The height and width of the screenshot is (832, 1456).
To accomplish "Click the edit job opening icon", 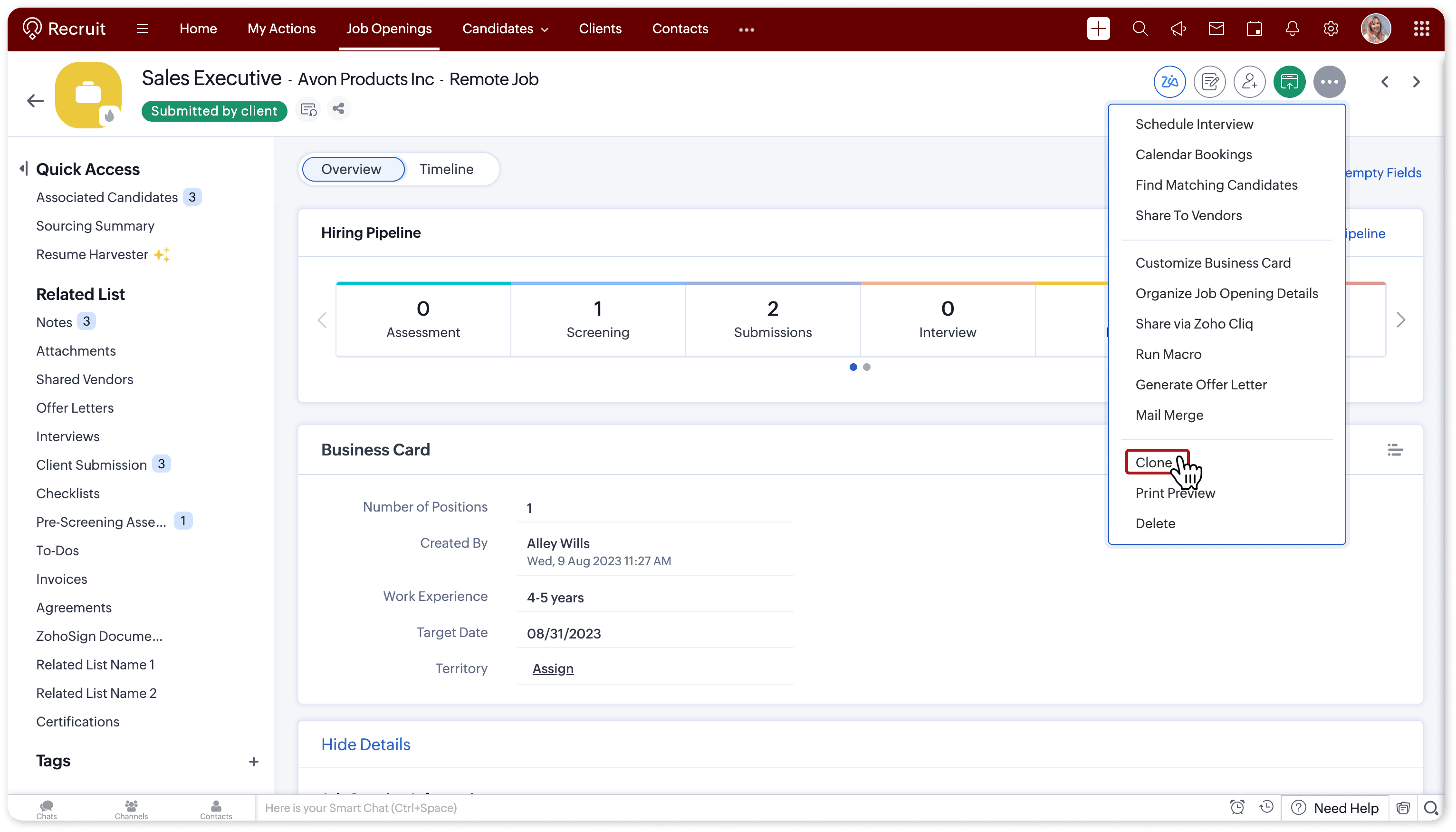I will [1209, 82].
